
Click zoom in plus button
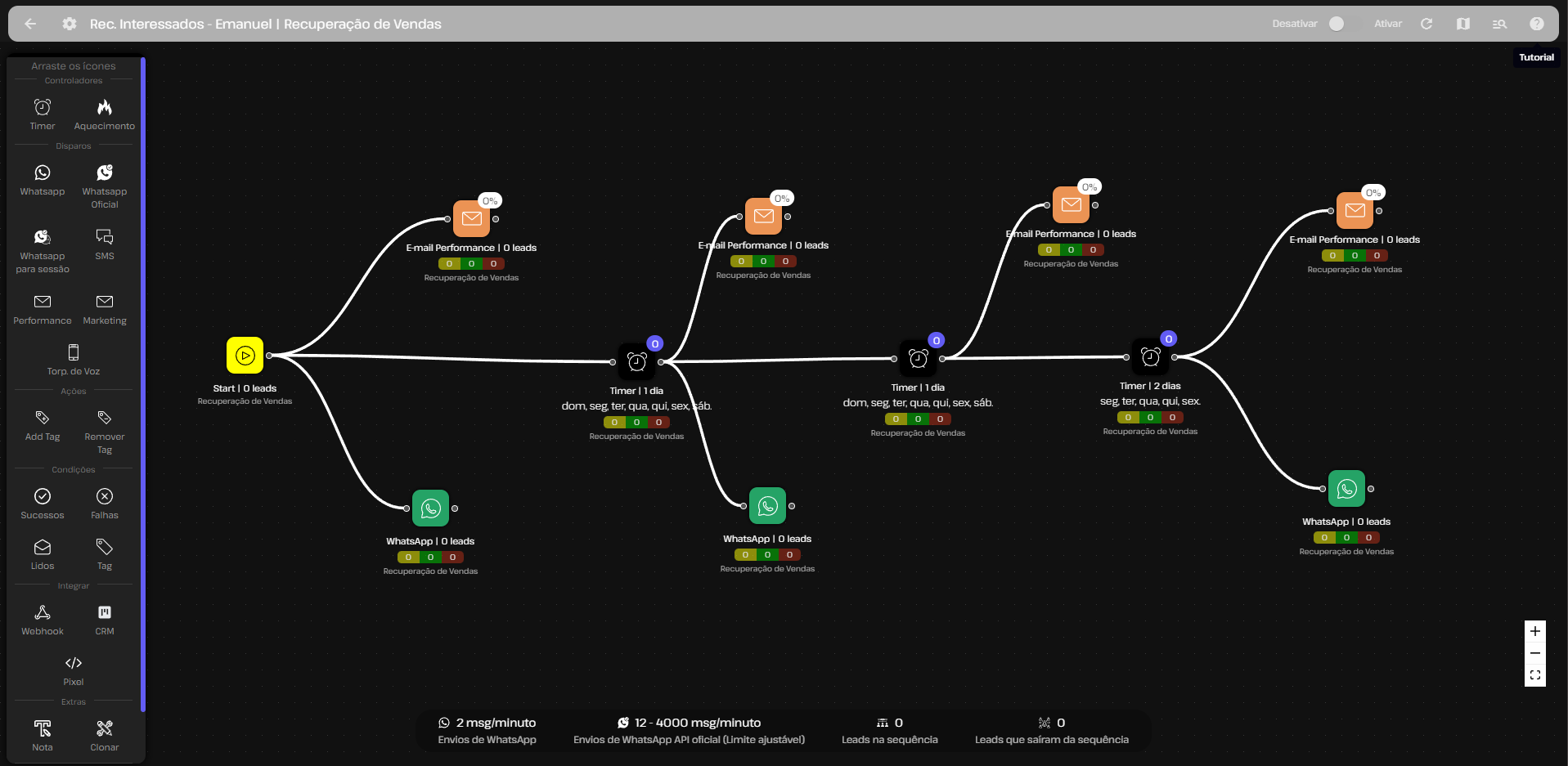tap(1535, 631)
